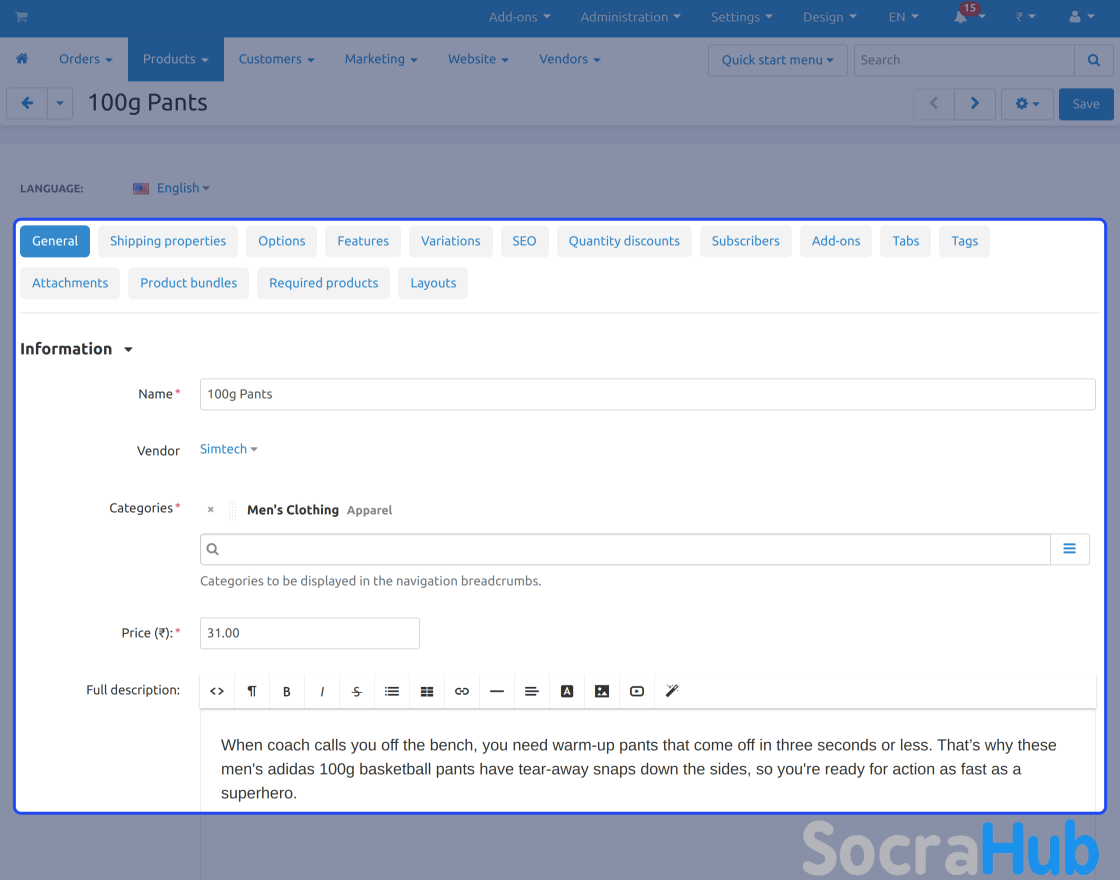Open the category list picker
Image resolution: width=1120 pixels, height=880 pixels.
click(x=1069, y=549)
